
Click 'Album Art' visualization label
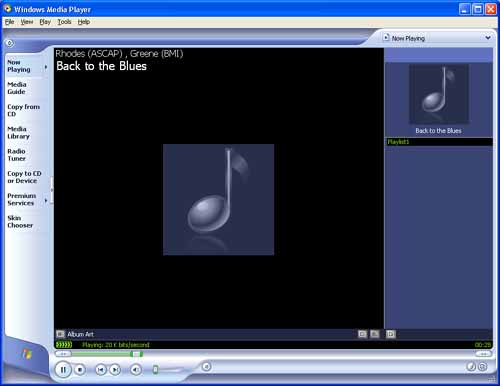(x=80, y=334)
